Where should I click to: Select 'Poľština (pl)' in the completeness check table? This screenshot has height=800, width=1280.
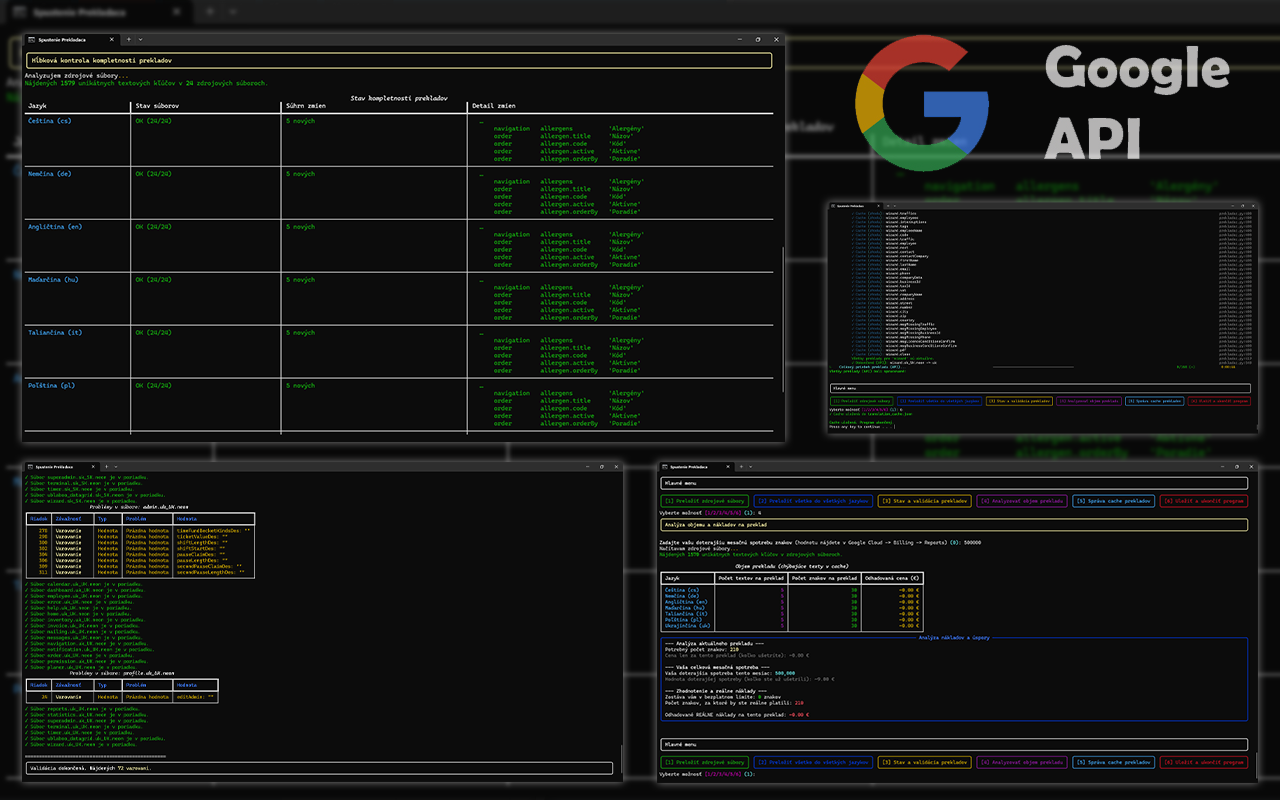click(50, 386)
